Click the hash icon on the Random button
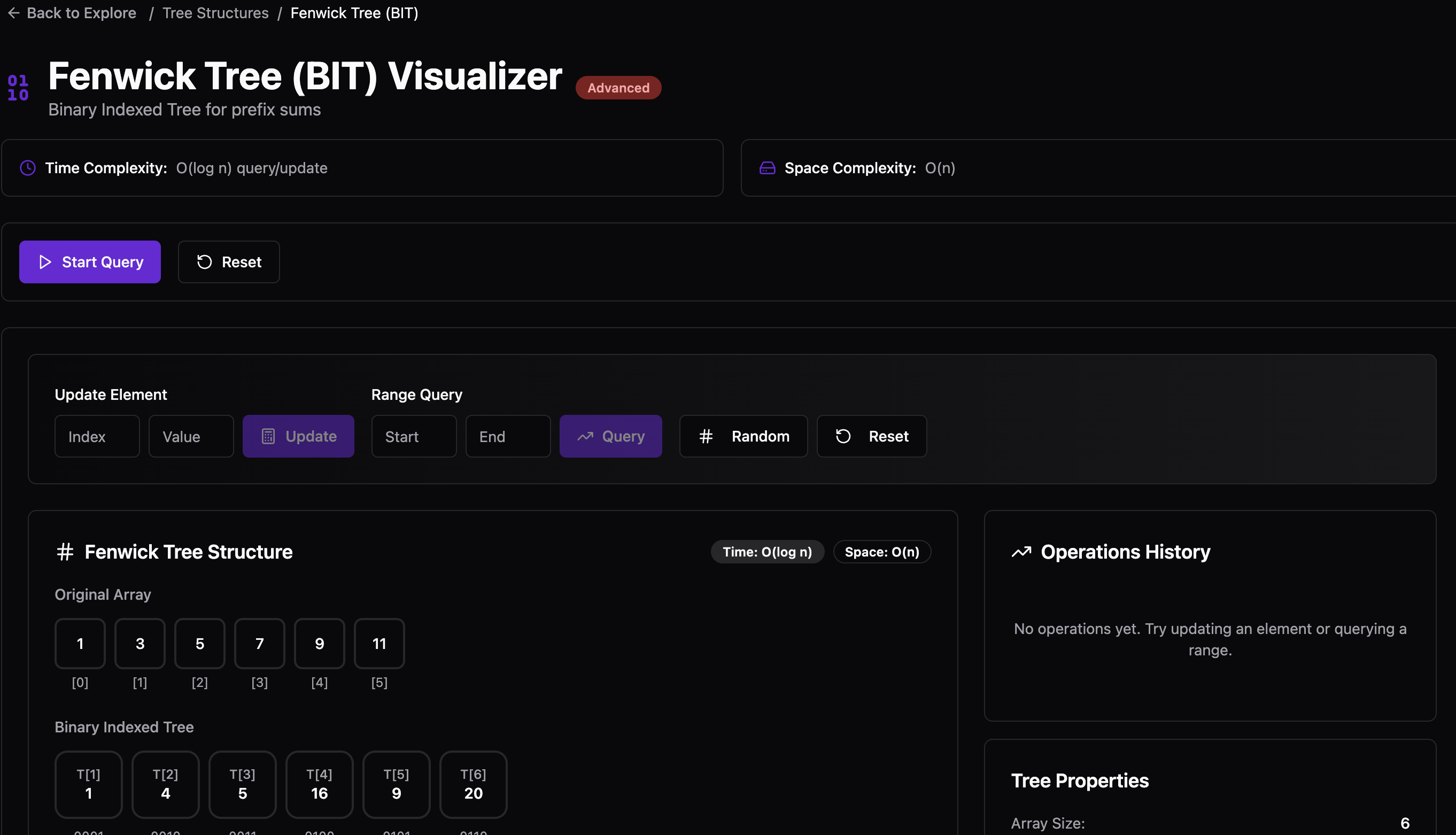 pos(706,436)
